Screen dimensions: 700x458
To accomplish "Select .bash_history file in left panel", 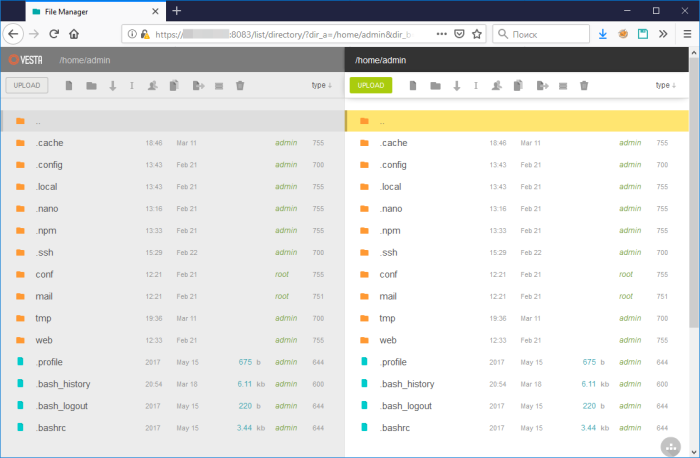I will click(172, 384).
